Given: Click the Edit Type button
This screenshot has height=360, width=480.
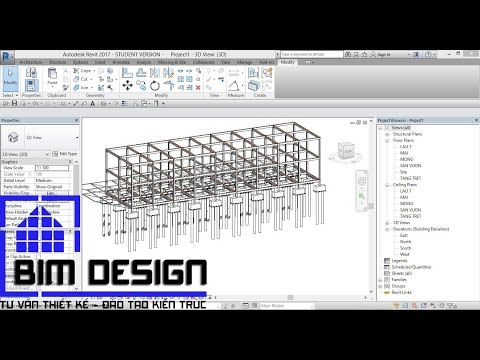Looking at the screenshot, I should tap(65, 154).
